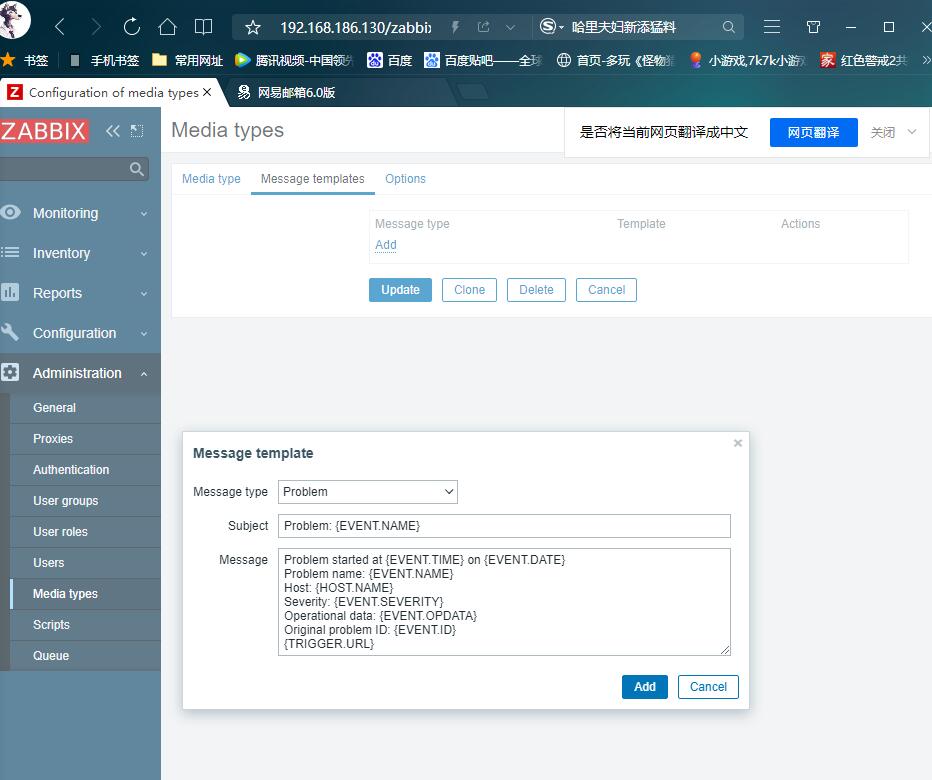
Task: Expand translation bar options chevron
Action: 912,131
